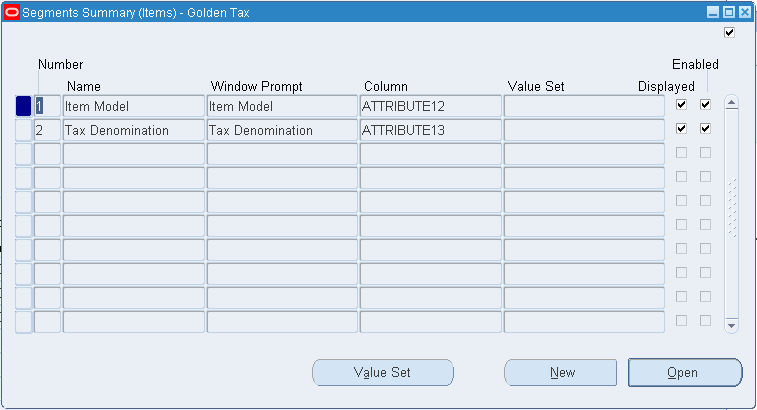Click the Item Model name field
Viewport: 757px width, 410px height.
[134, 106]
